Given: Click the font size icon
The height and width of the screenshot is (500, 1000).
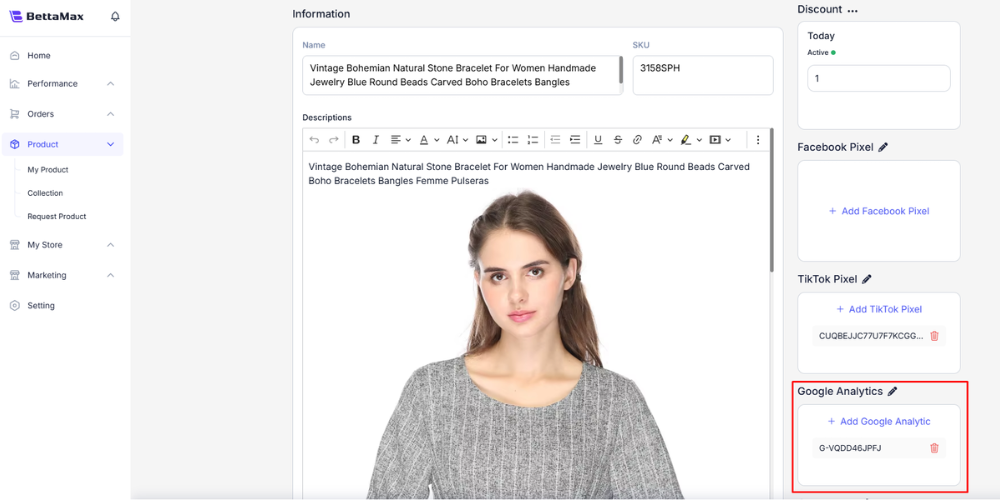Looking at the screenshot, I should [452, 140].
